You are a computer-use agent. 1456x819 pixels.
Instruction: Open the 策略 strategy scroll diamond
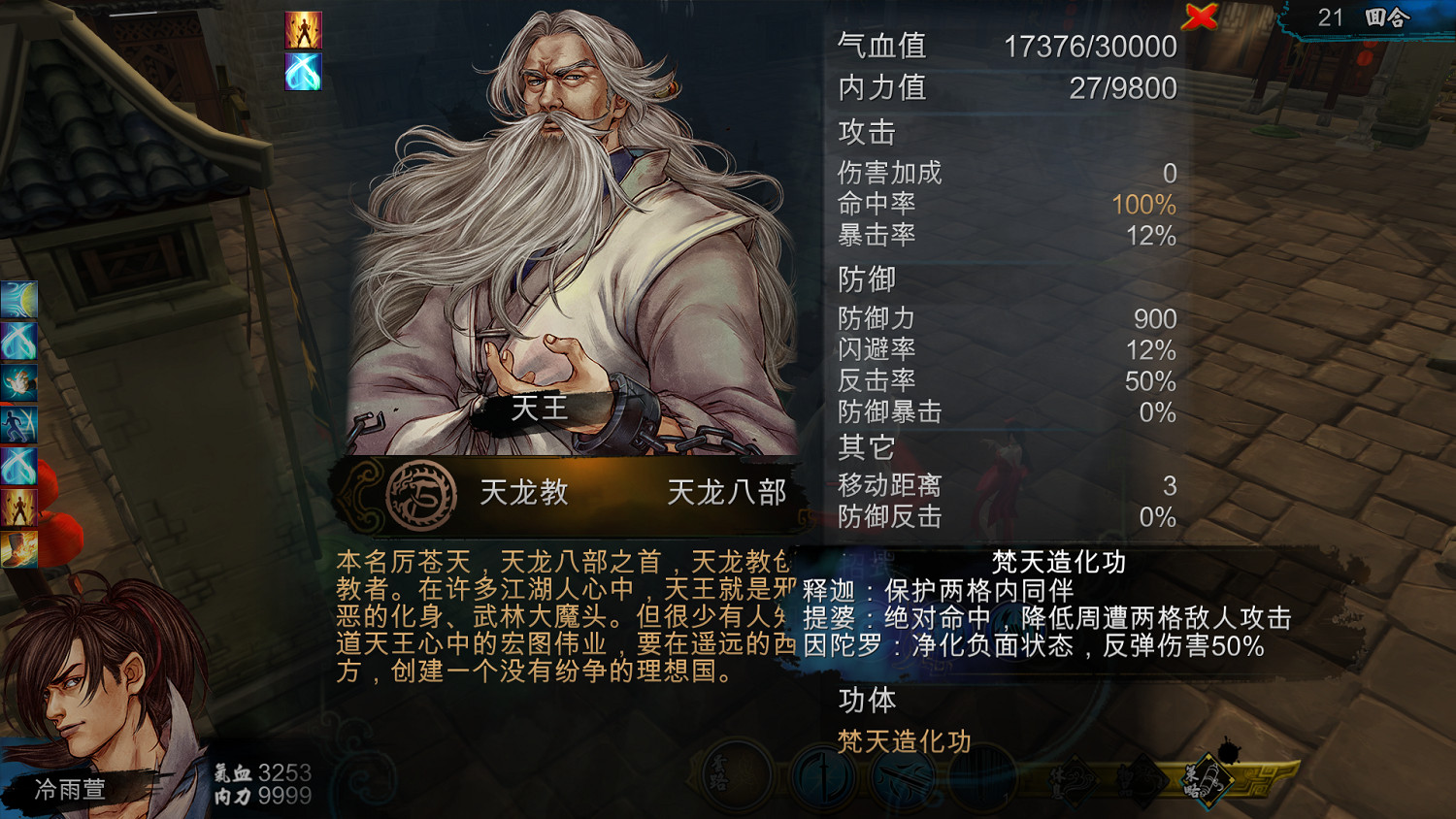pos(1208,781)
